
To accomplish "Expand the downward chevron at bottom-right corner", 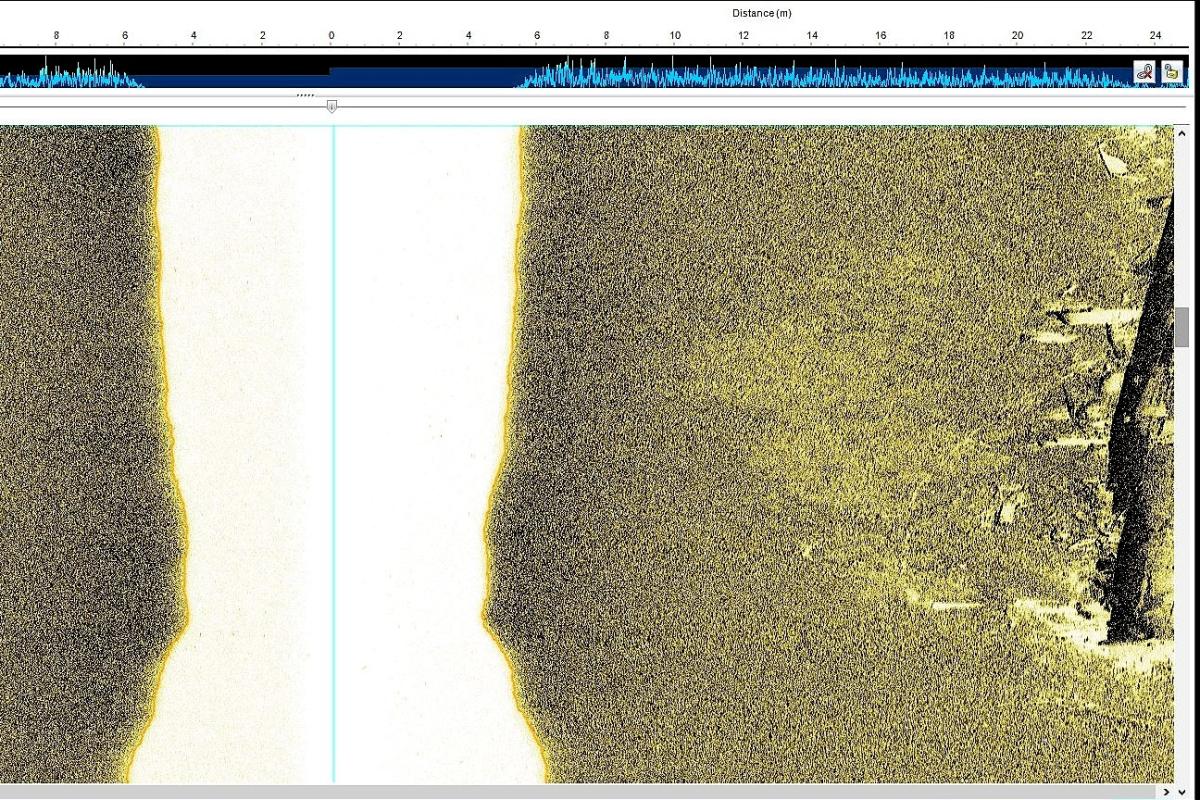I will coord(1182,792).
